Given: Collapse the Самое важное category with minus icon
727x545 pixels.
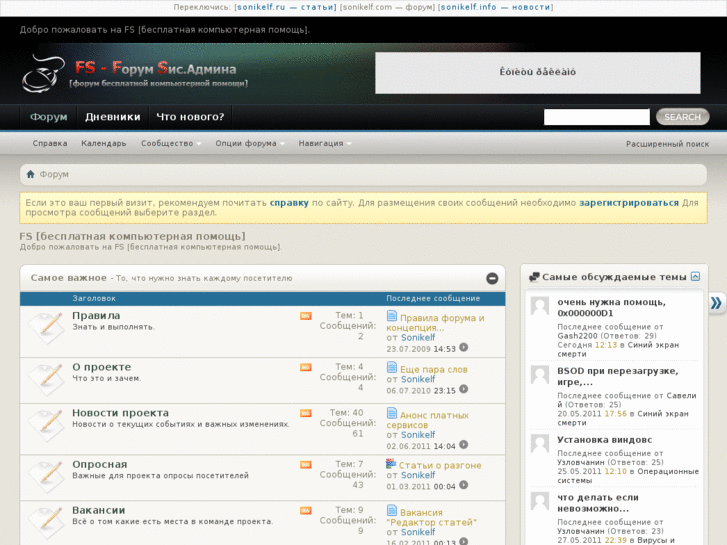Looking at the screenshot, I should coord(492,278).
